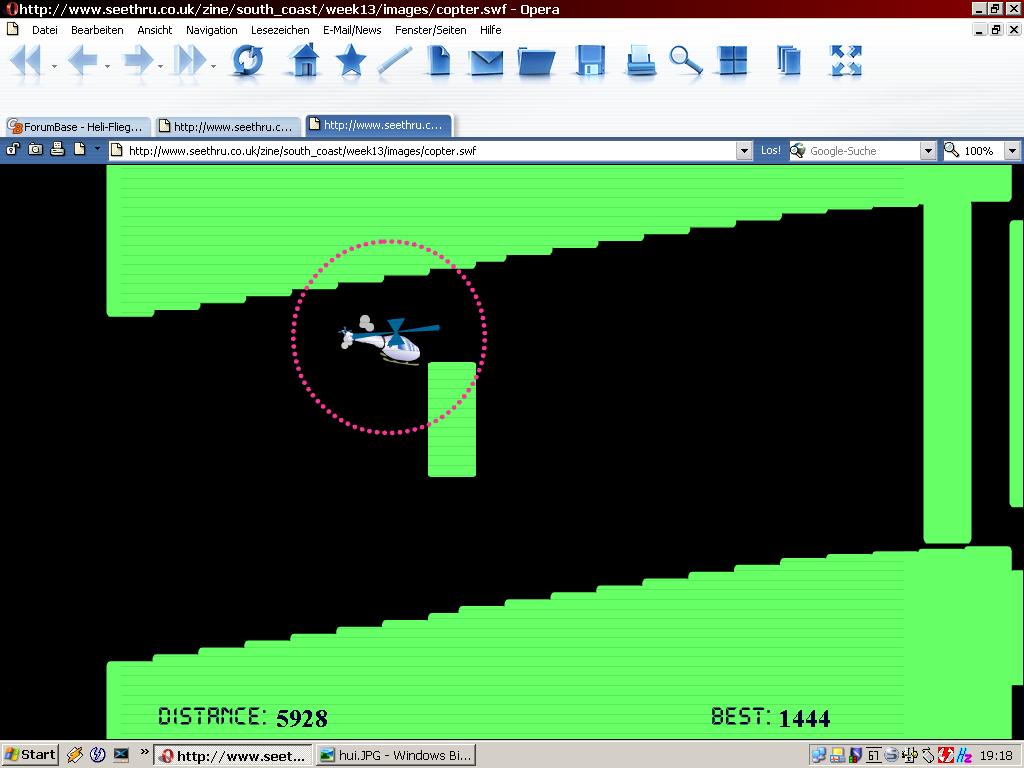Click the page icon left of Datei menu
The width and height of the screenshot is (1024, 768).
click(x=12, y=29)
